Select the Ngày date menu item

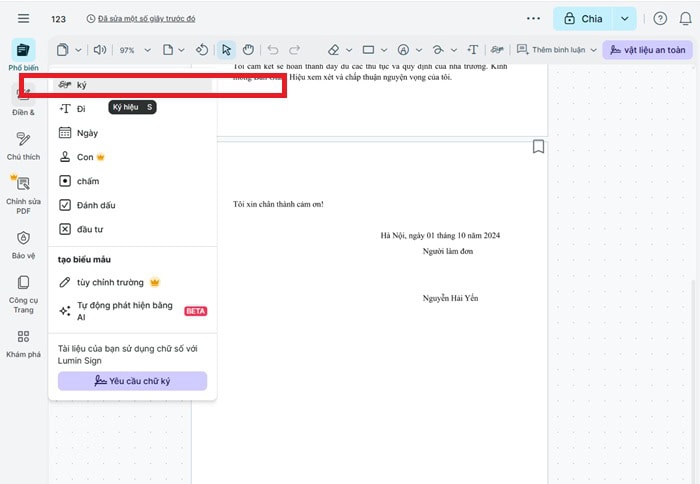click(87, 132)
